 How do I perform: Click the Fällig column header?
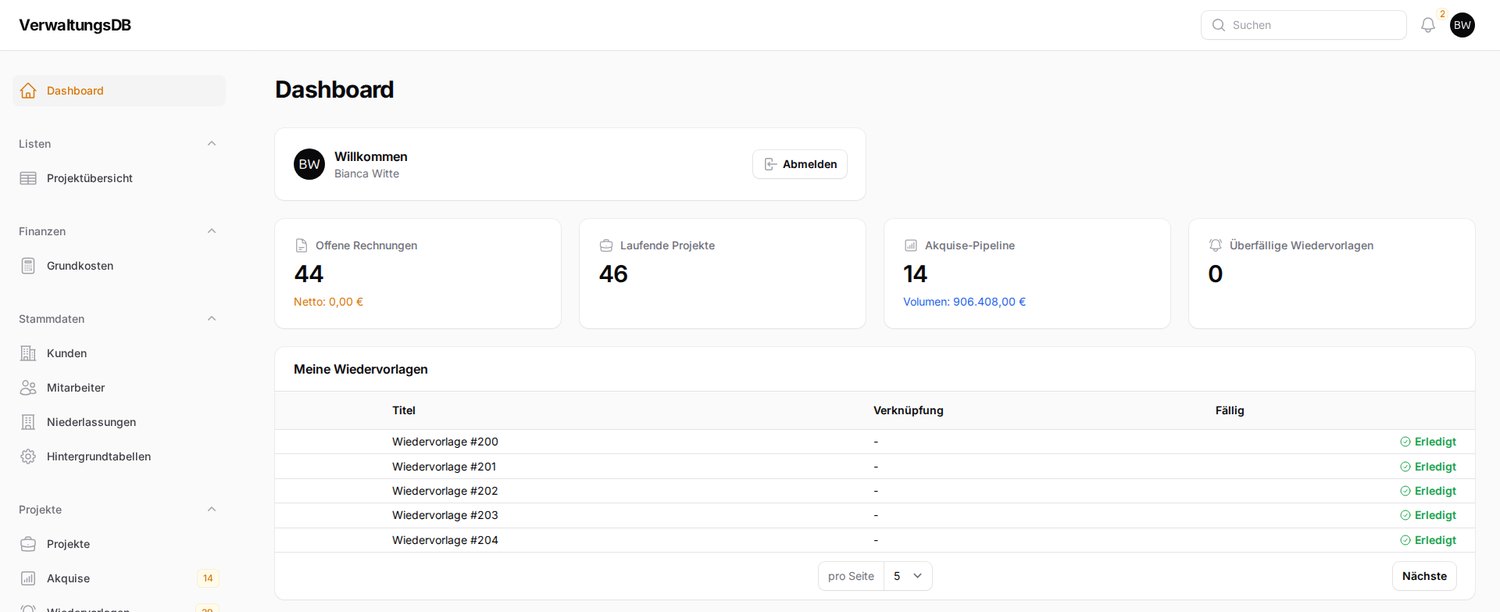tap(1230, 410)
